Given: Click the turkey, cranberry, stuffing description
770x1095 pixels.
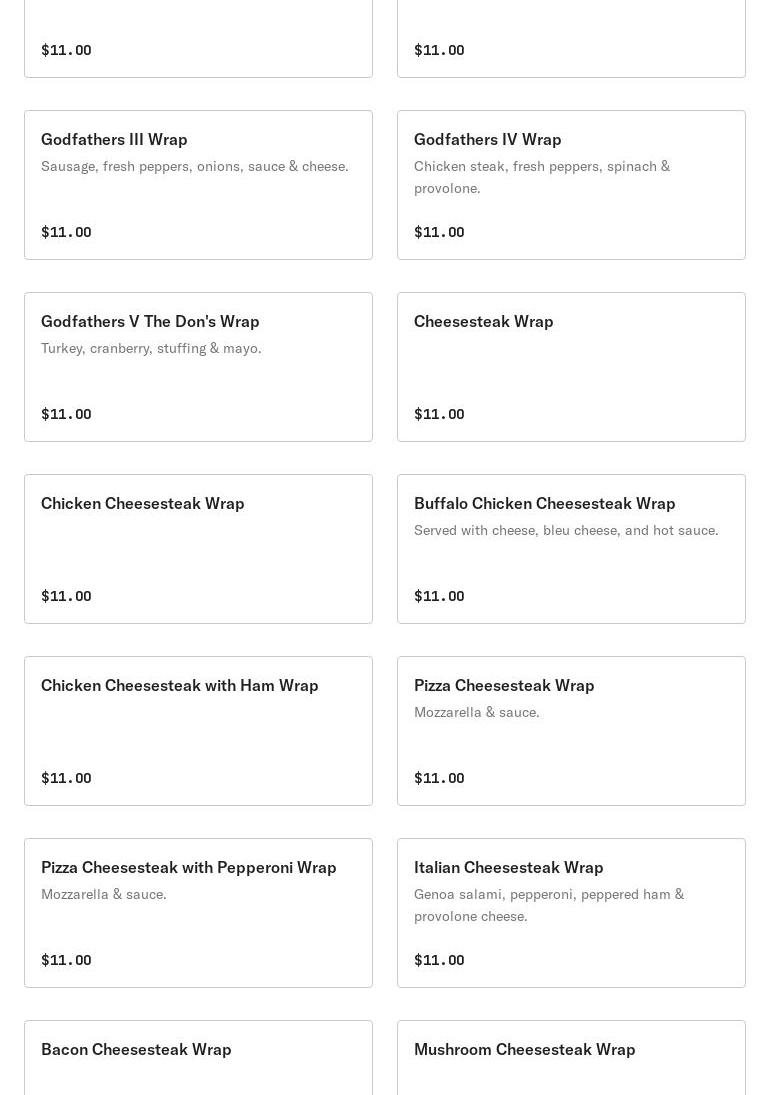Looking at the screenshot, I should coord(151,348).
